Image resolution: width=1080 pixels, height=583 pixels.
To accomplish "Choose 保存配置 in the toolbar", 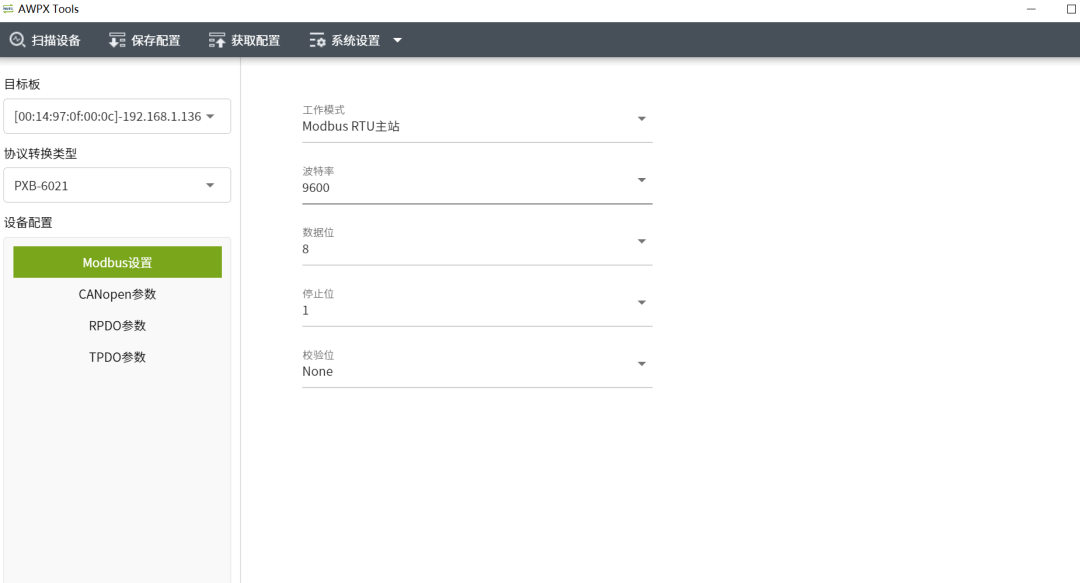I will [145, 40].
